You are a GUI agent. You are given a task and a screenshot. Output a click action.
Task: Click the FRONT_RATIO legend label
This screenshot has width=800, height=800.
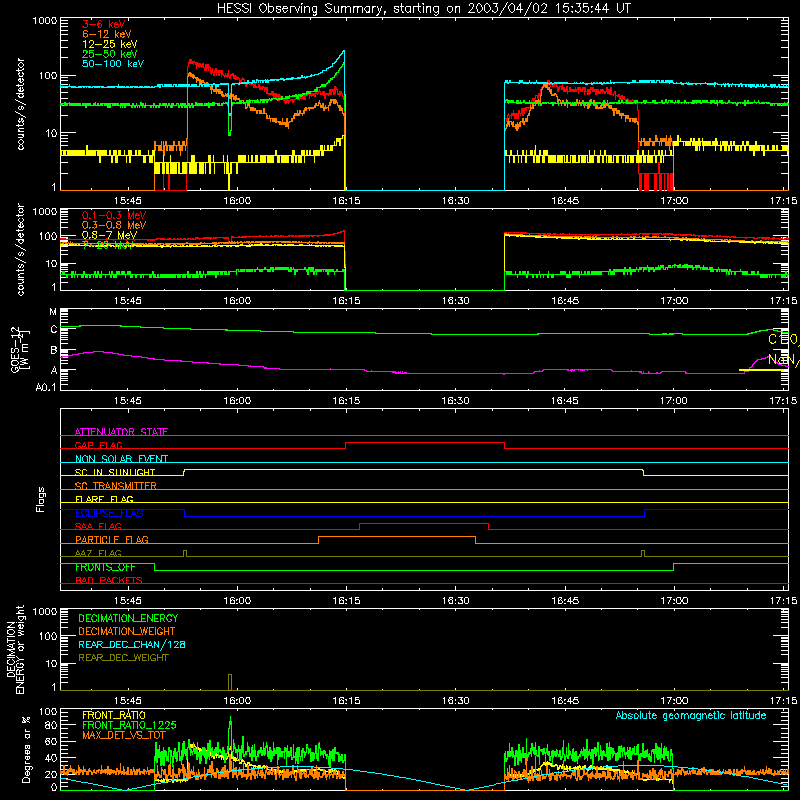coord(114,715)
